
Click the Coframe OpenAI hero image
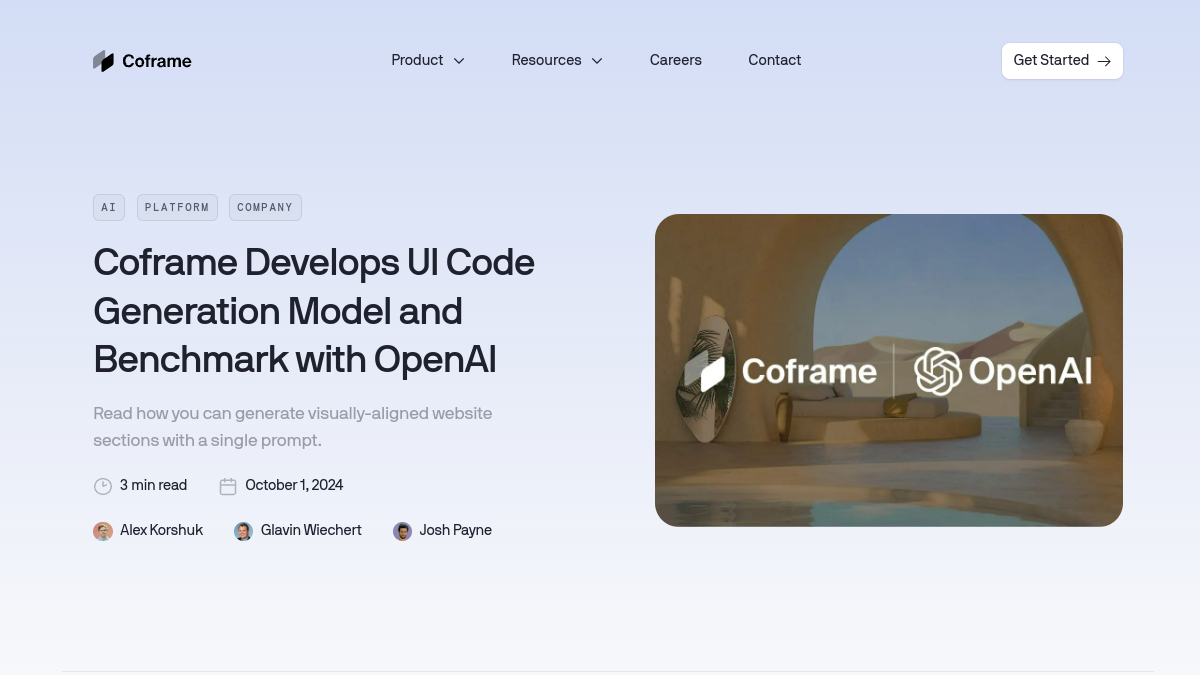coord(889,370)
